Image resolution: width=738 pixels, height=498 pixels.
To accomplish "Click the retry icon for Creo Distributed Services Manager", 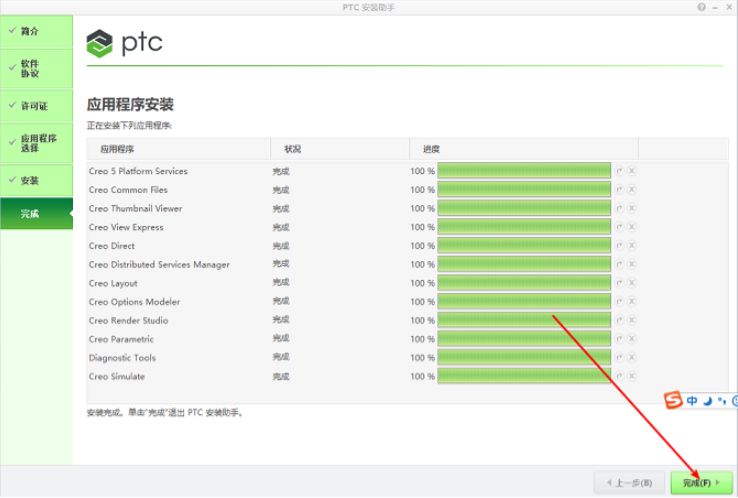I will click(x=619, y=264).
